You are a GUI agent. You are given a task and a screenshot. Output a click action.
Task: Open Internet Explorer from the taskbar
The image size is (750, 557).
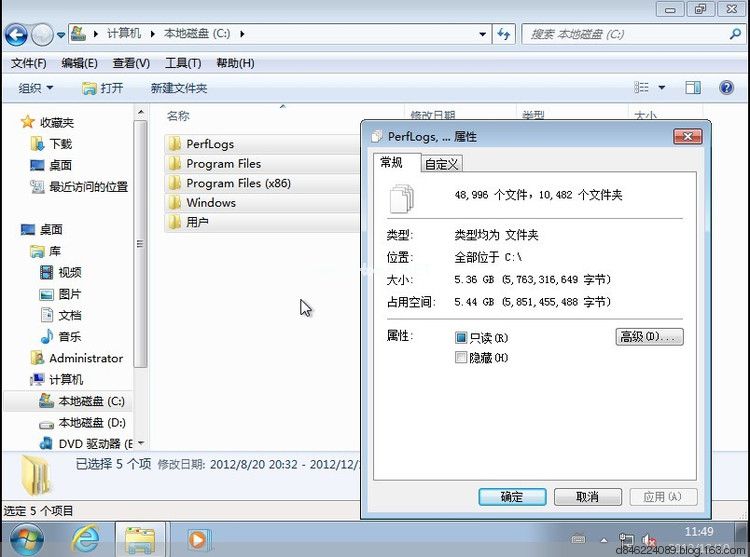(x=87, y=539)
